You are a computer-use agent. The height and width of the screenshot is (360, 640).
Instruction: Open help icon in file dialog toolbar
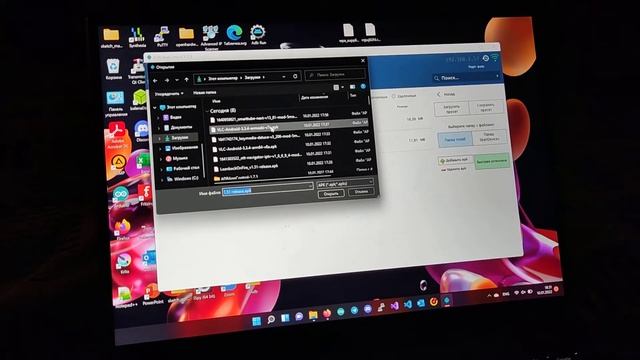(363, 87)
